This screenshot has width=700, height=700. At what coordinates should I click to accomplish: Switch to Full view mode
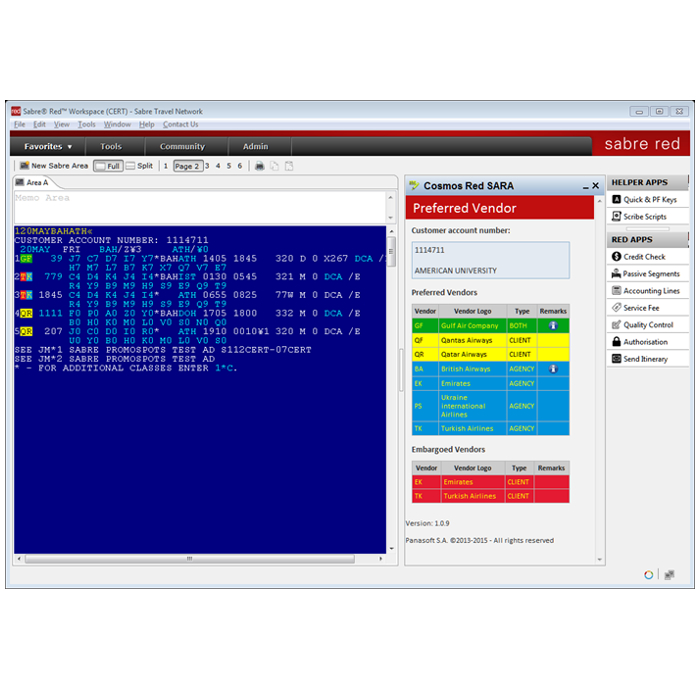(108, 166)
